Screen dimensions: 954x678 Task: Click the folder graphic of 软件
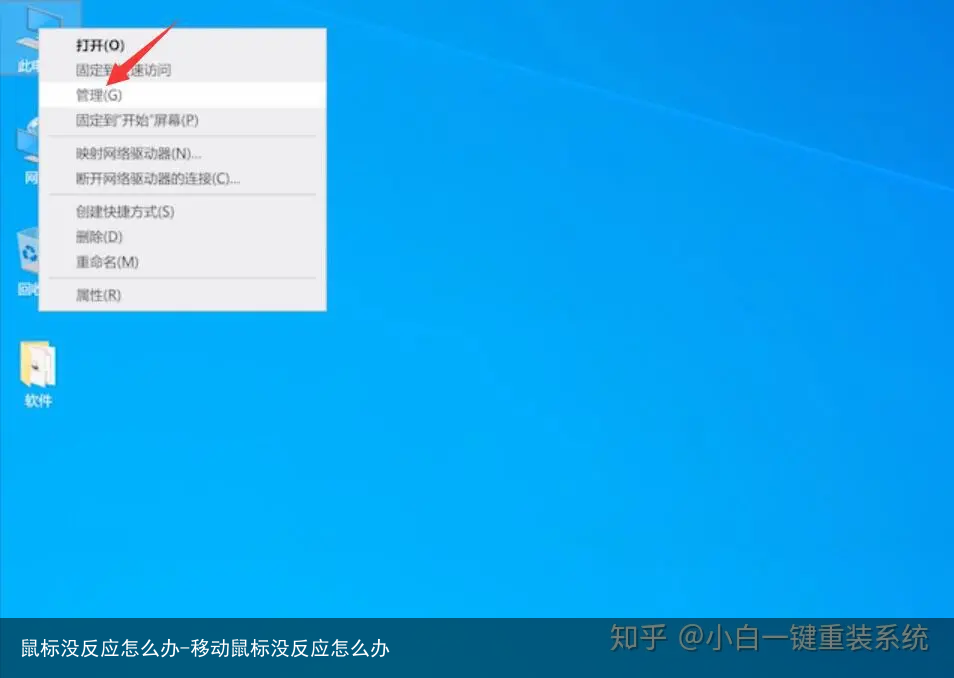36,365
